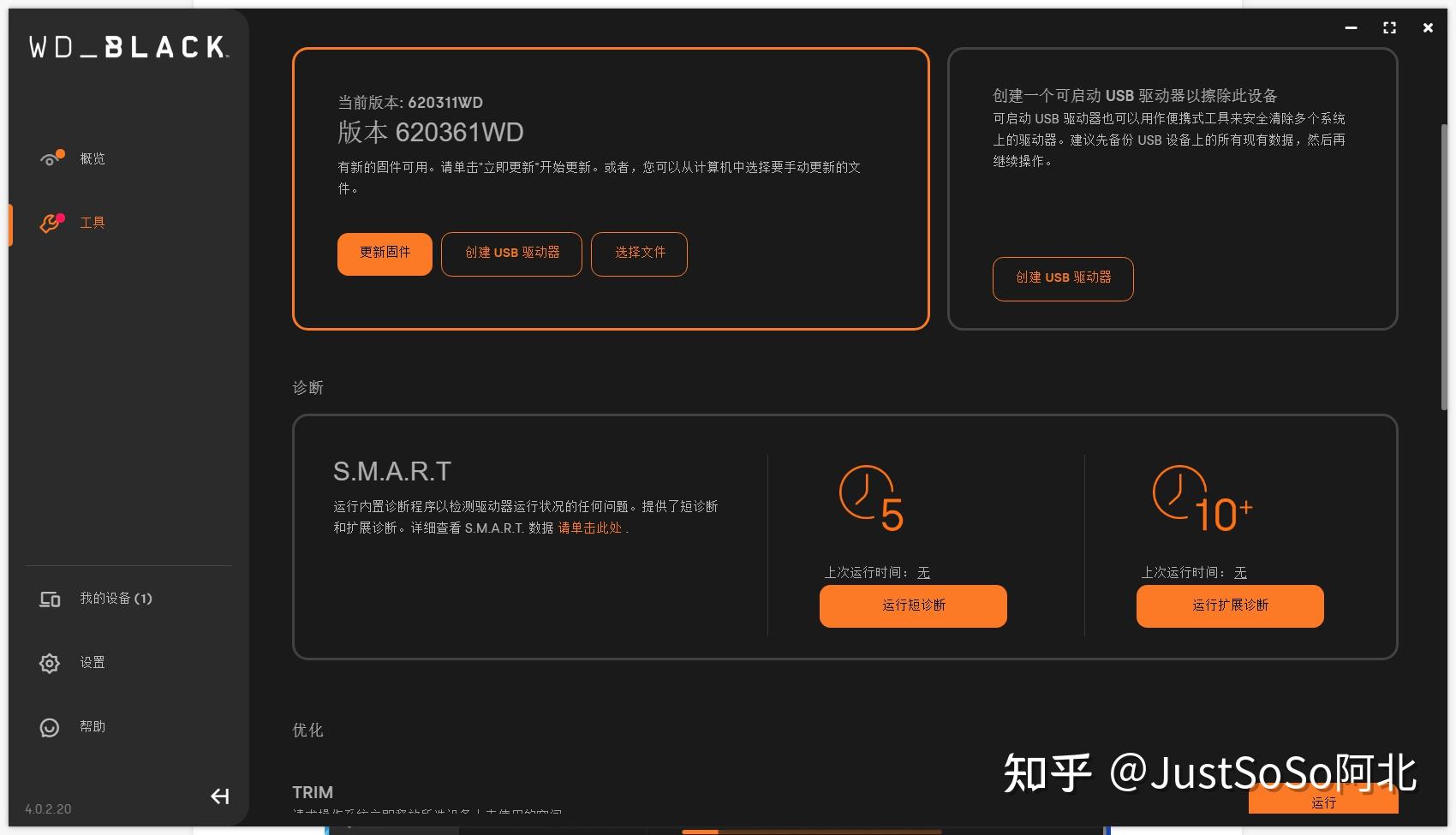Click the TRIM heading
Viewport: 1456px width, 835px height.
313,792
